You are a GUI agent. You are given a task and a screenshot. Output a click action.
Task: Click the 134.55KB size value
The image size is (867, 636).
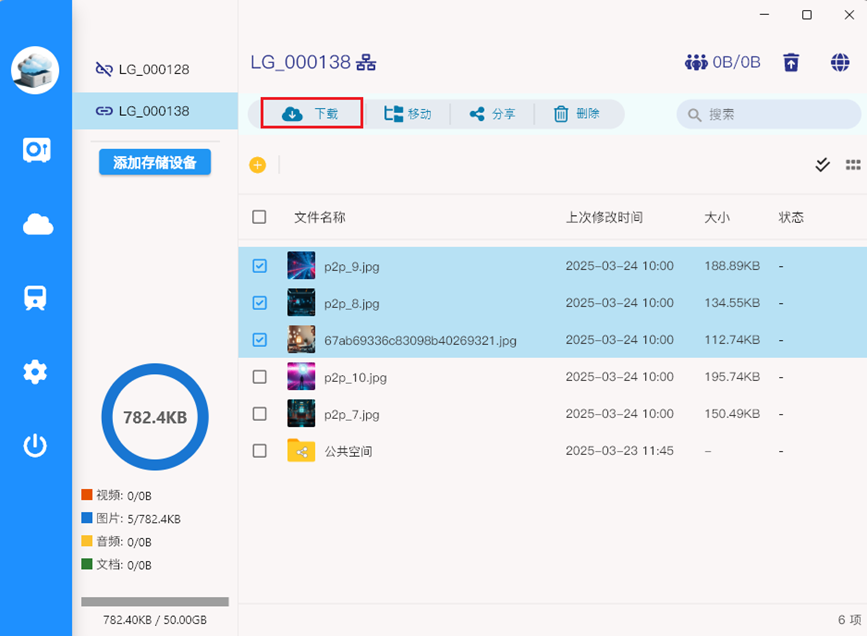coord(732,303)
